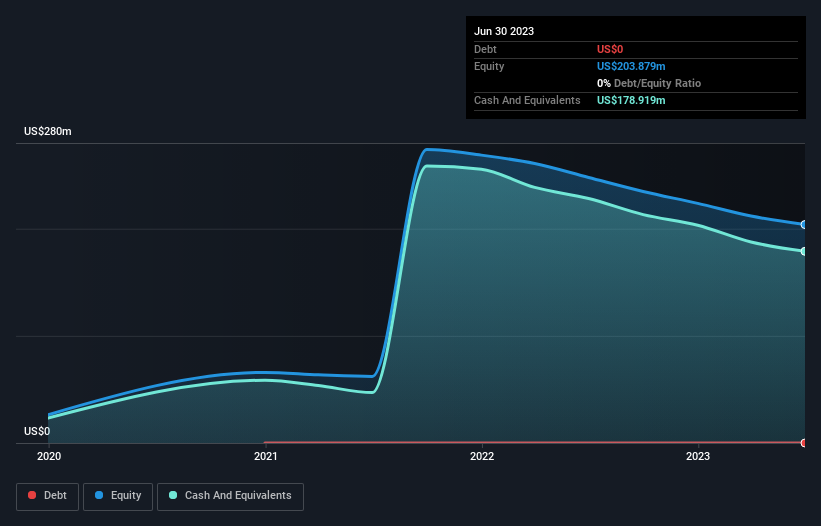This screenshot has width=821, height=526.
Task: Click the Debt label in tooltip
Action: 485,49
